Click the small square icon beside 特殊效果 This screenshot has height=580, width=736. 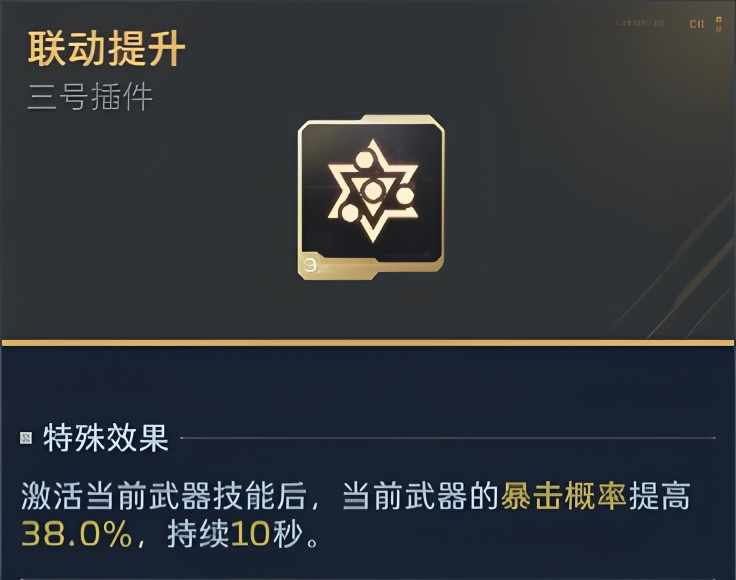click(26, 438)
